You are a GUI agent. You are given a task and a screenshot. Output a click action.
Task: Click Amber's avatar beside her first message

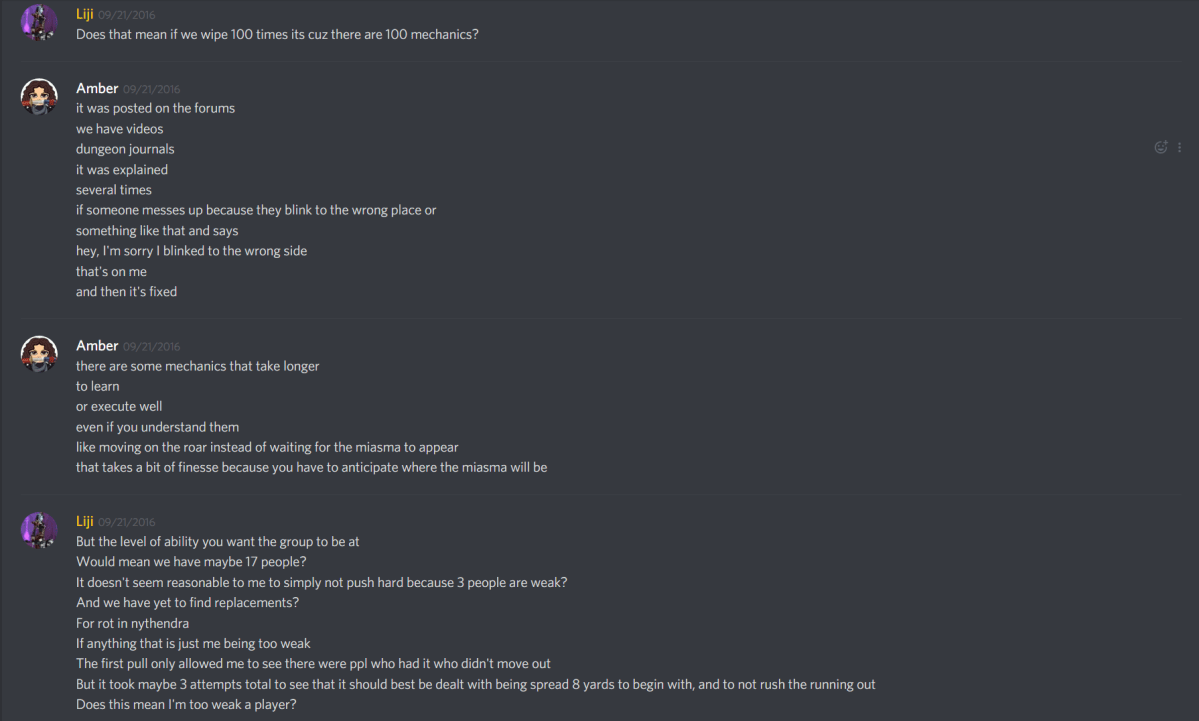point(38,96)
